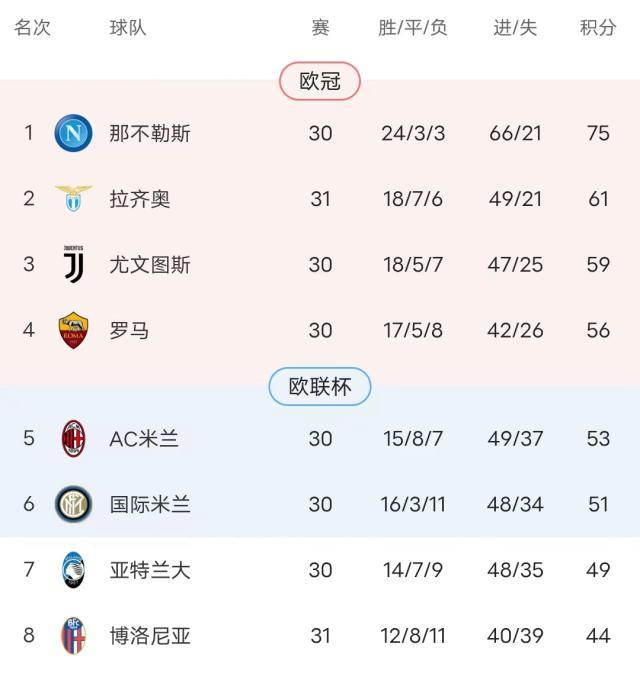Open the Bologna club crest icon
The image size is (640, 673).
[73, 635]
